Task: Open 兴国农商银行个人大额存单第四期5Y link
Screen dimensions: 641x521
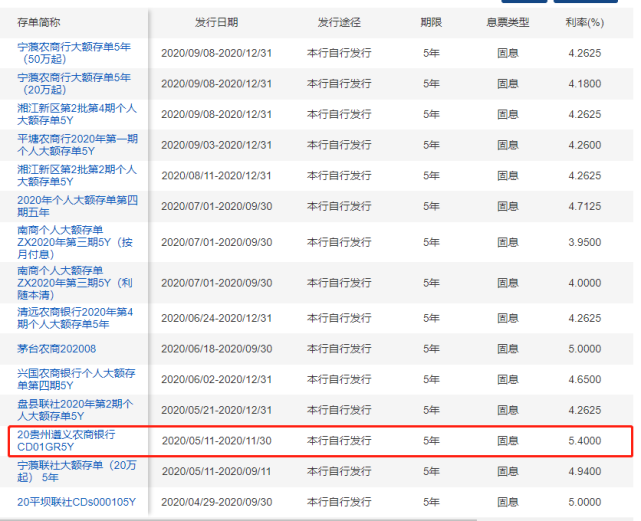Action: pos(76,380)
